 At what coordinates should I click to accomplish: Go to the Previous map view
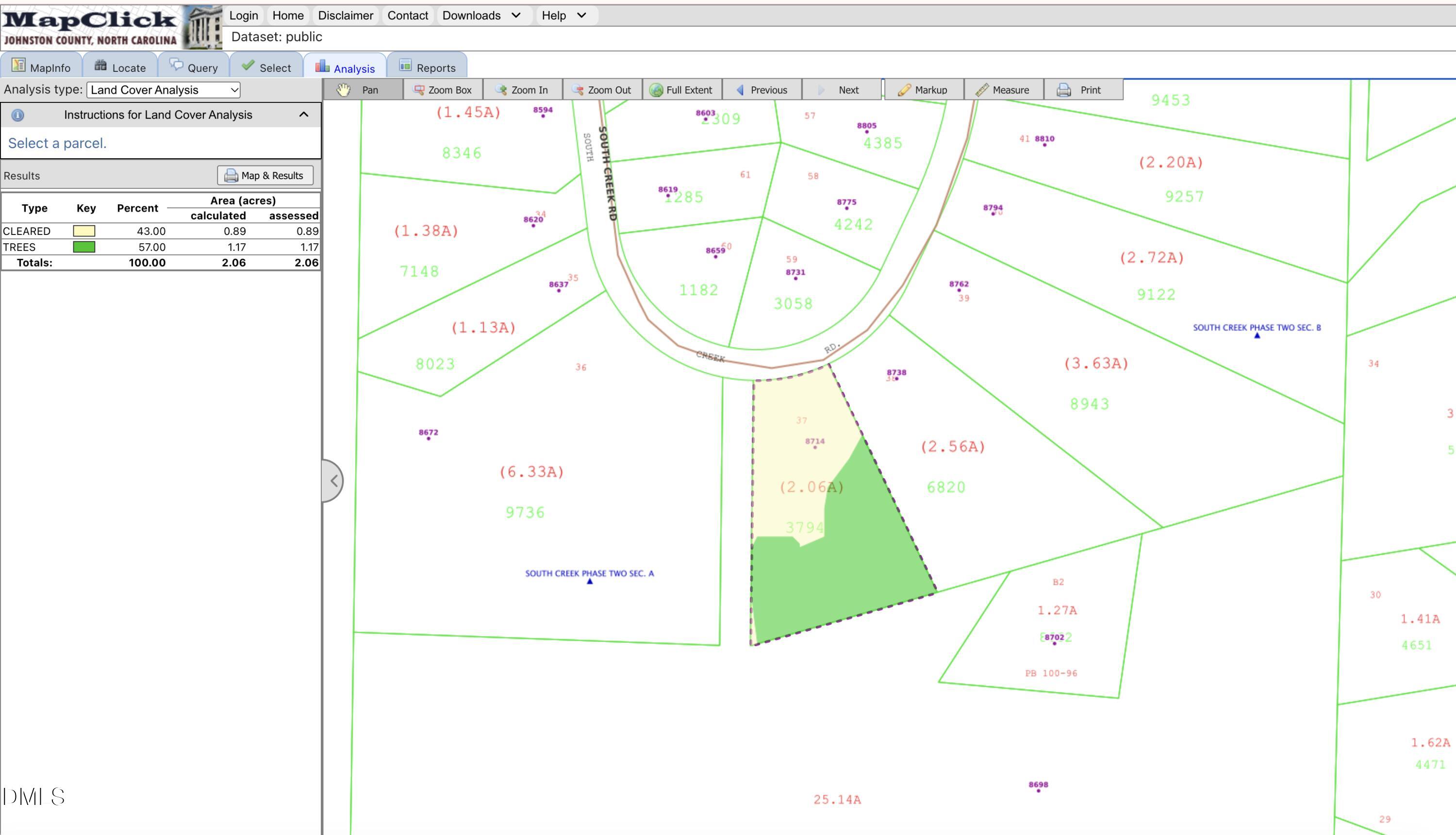[762, 90]
